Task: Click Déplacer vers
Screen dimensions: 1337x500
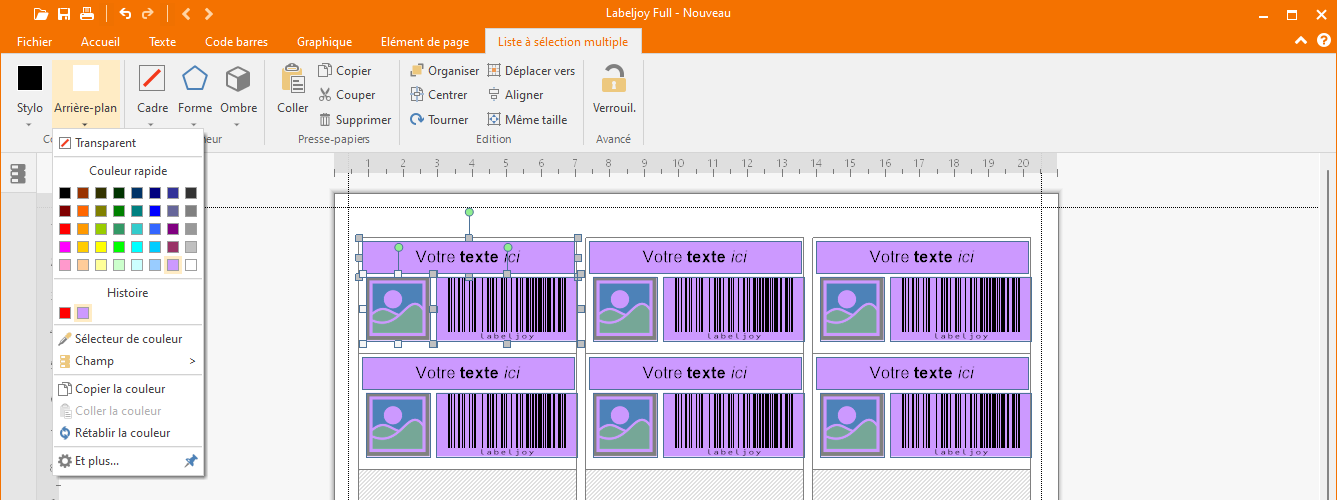Action: click(531, 71)
